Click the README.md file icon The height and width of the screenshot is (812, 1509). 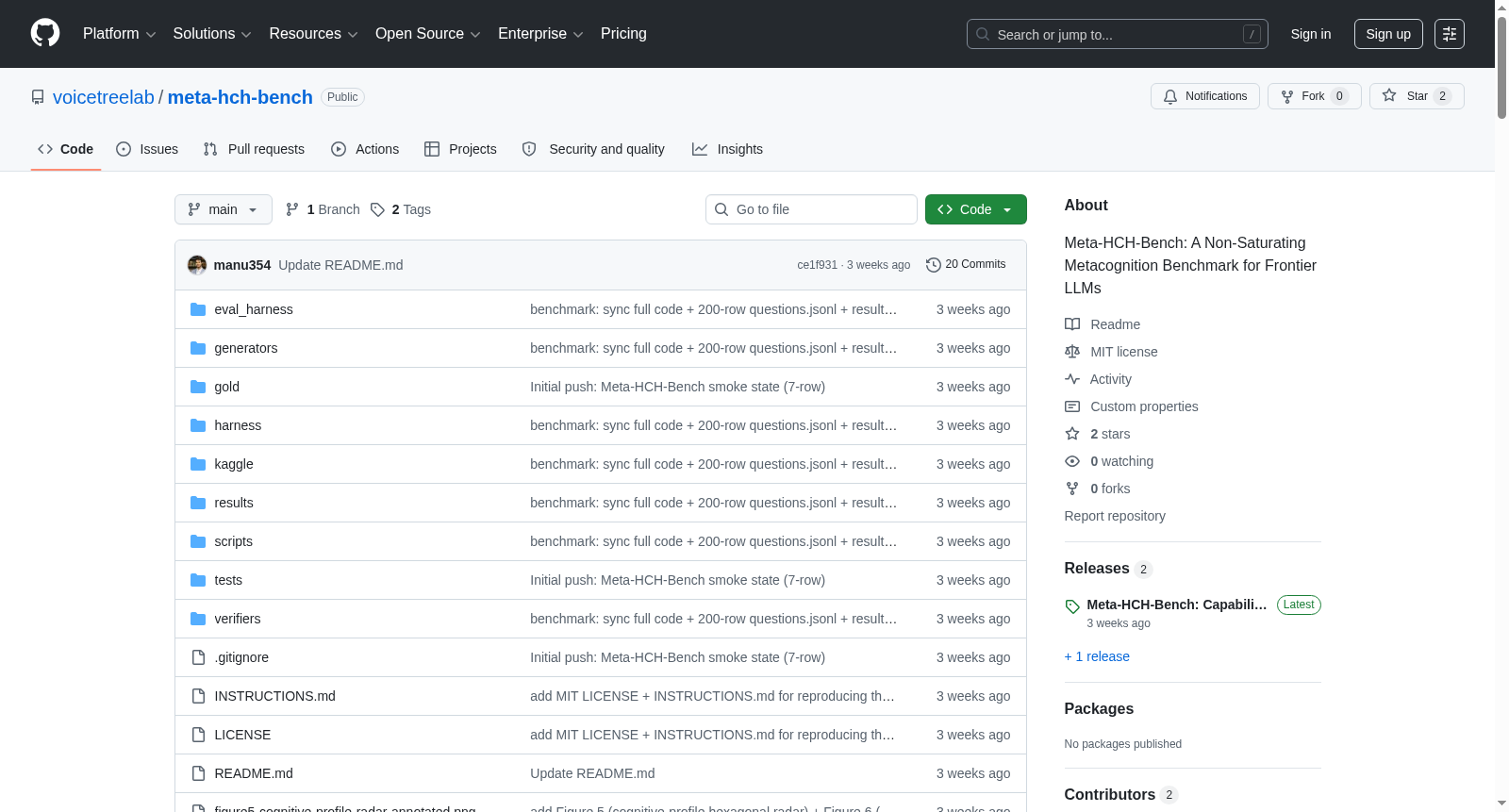pos(198,773)
